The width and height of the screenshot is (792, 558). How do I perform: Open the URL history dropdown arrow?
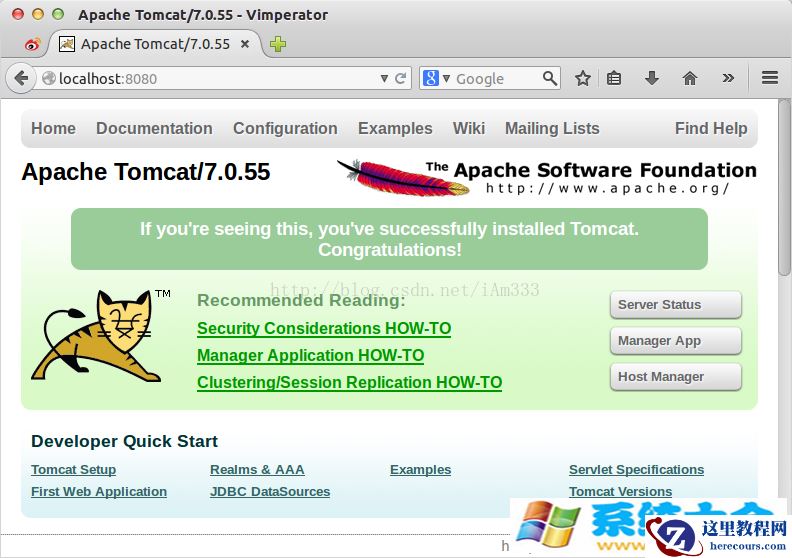pyautogui.click(x=384, y=78)
